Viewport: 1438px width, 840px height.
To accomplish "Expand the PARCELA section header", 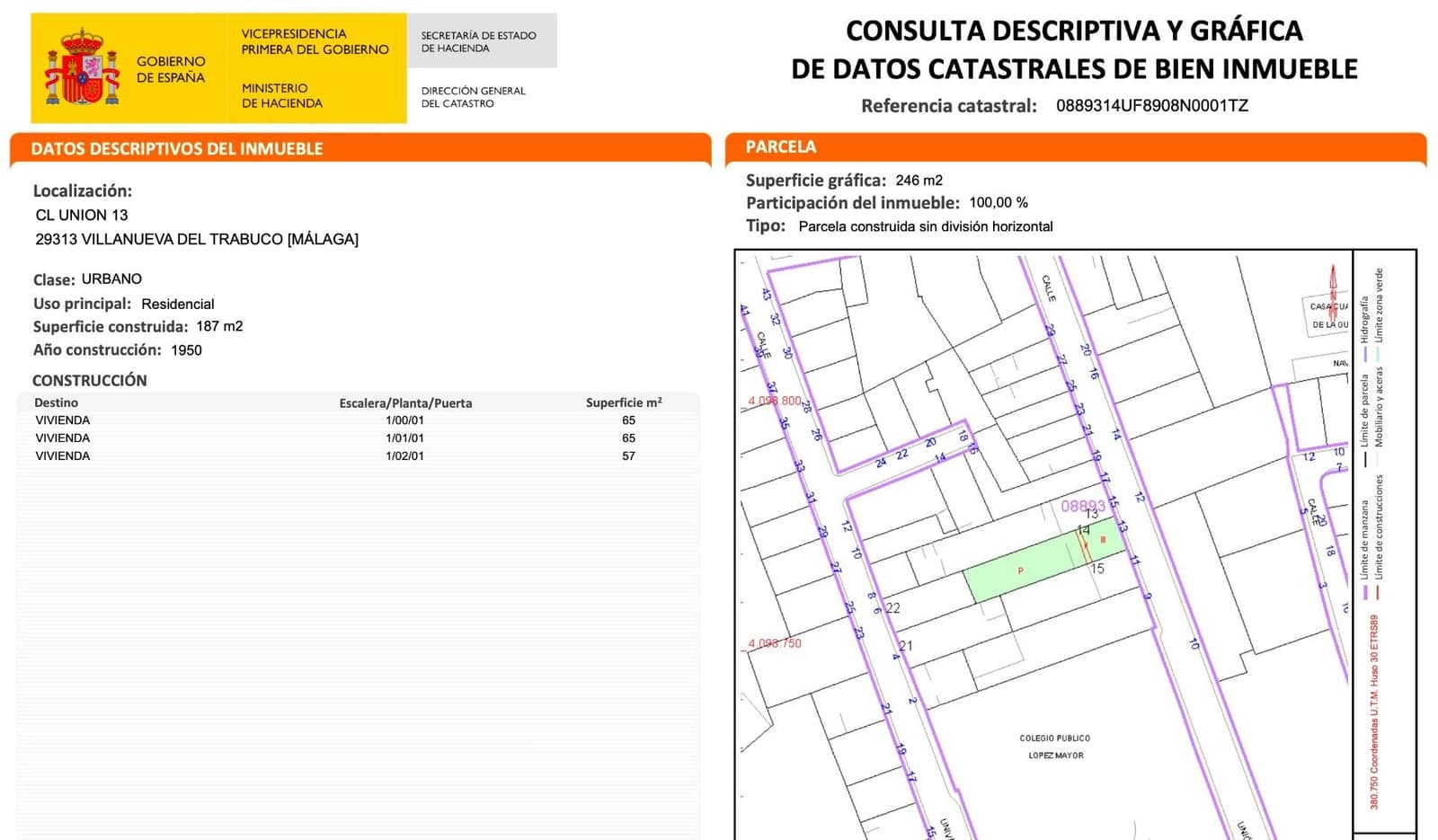I will click(781, 146).
